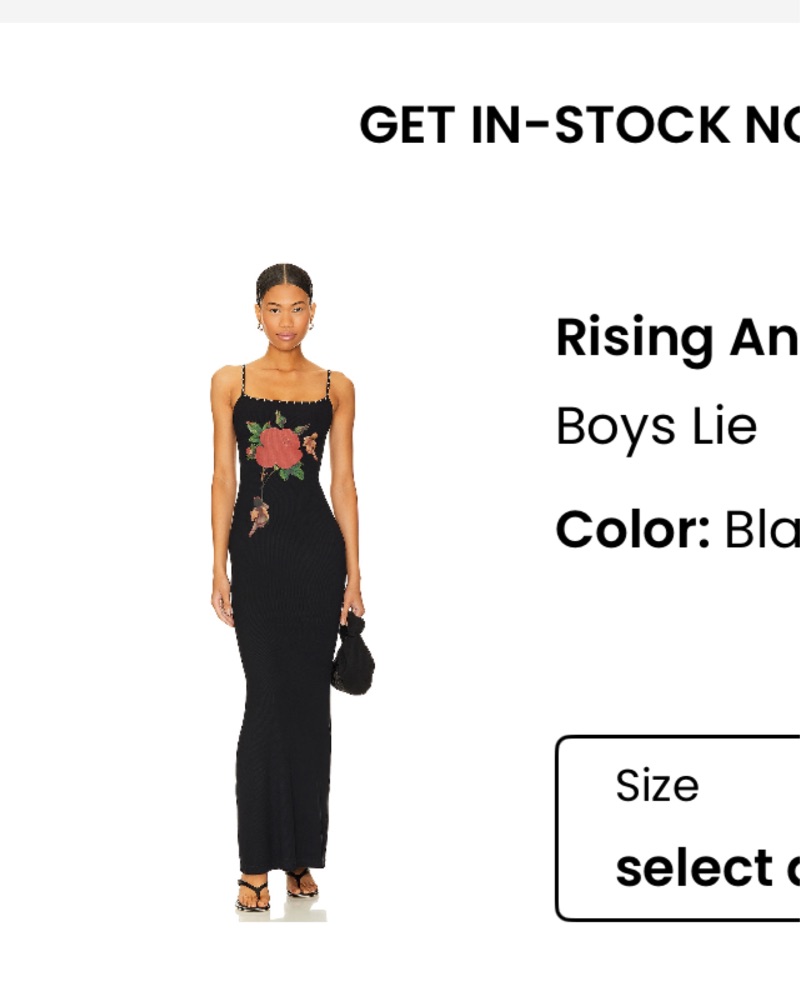Image resolution: width=800 pixels, height=1000 pixels.
Task: Visit the Boys Lie brand link
Action: [x=656, y=426]
